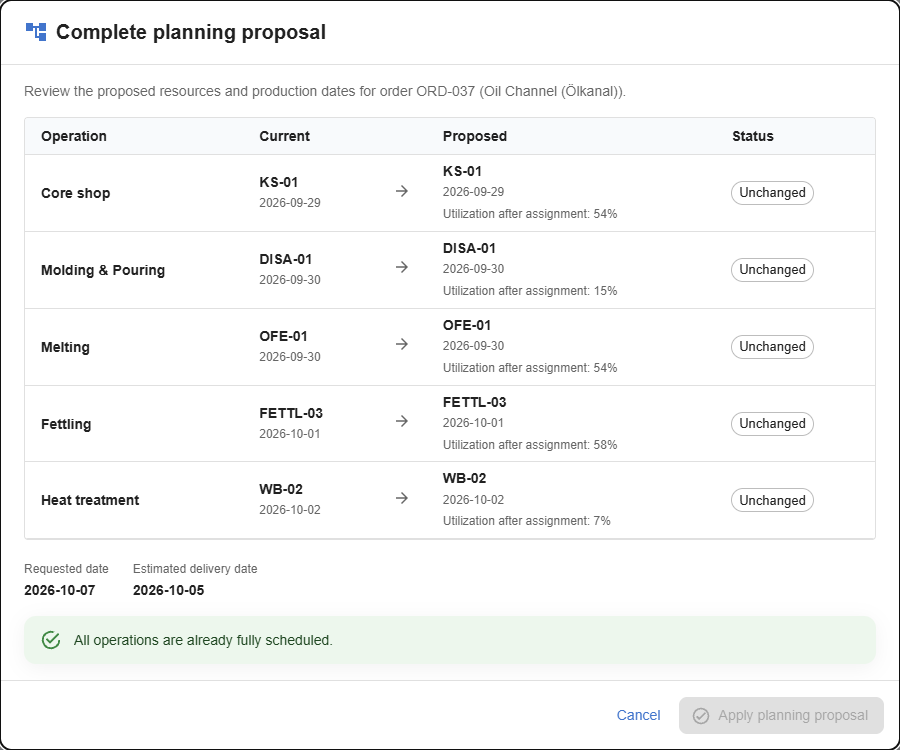Cancel the planning proposal dialog
Screen dimensions: 900x750
coord(638,715)
